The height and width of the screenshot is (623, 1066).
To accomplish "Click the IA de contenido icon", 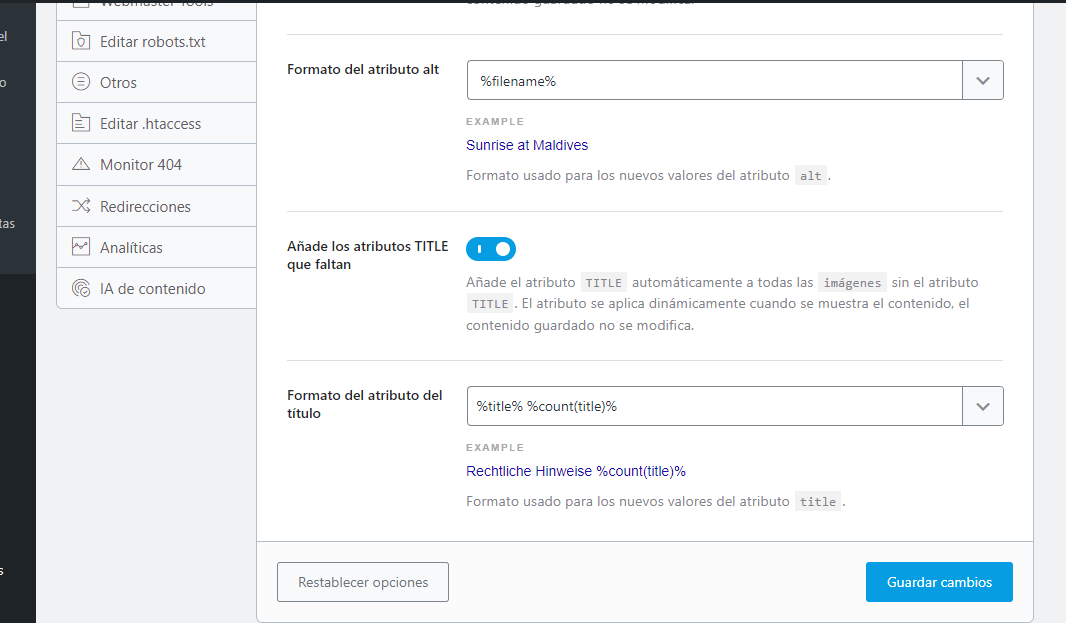I will click(81, 288).
